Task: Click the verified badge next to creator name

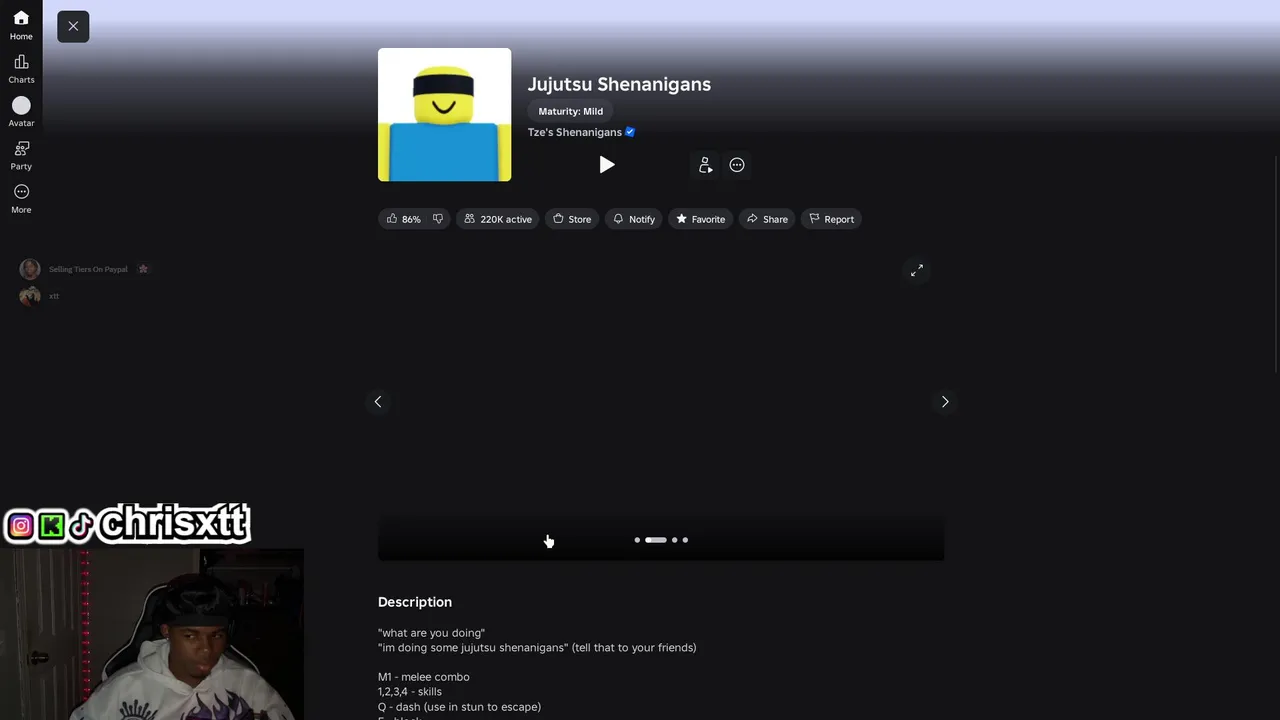Action: [x=630, y=132]
